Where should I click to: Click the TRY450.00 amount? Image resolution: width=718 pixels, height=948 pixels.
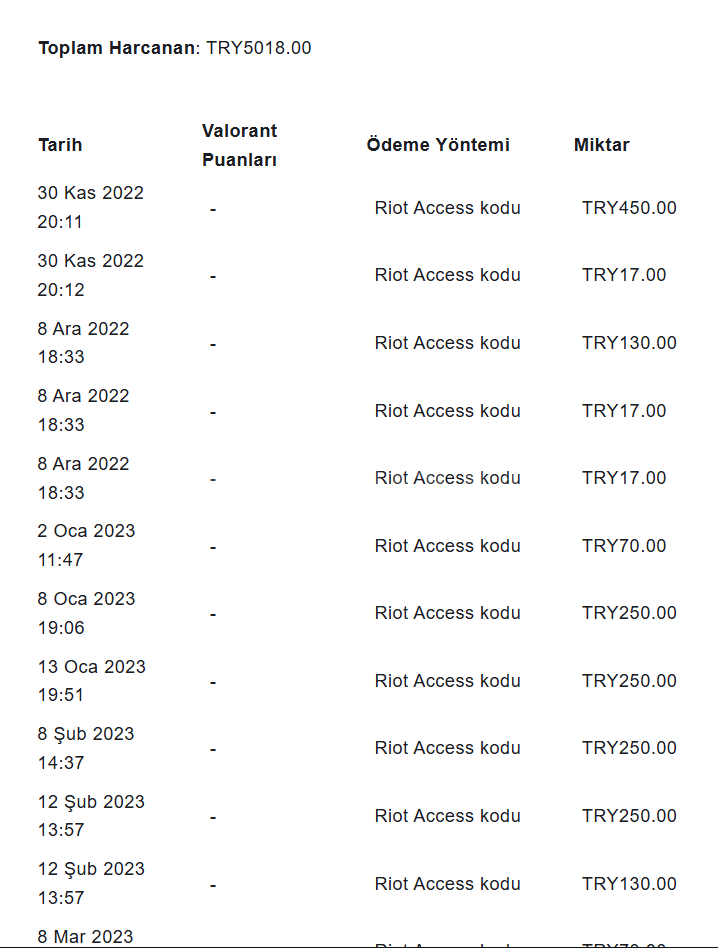(x=629, y=208)
